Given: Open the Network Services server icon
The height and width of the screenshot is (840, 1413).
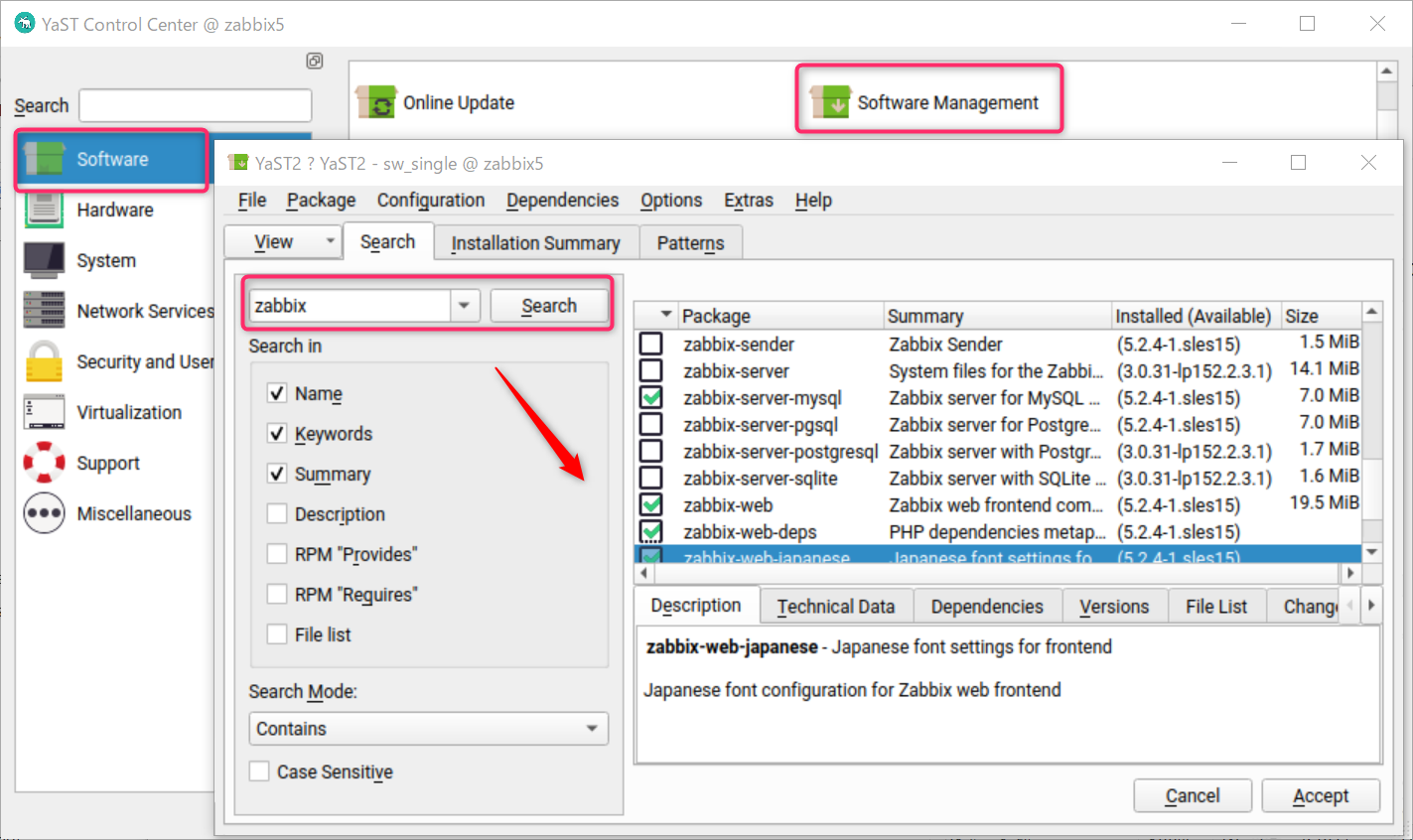Looking at the screenshot, I should click(45, 311).
